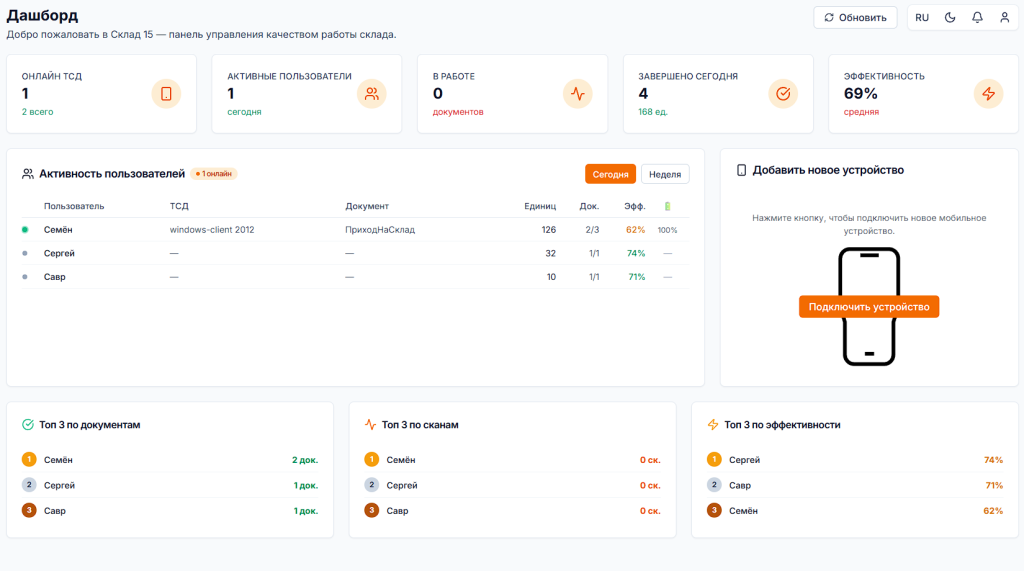Click the battery column header icon
The width and height of the screenshot is (1024, 571).
(668, 206)
